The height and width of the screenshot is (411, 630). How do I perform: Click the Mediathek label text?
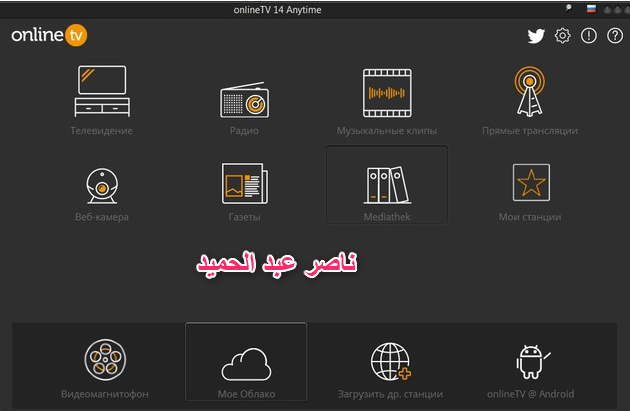click(387, 217)
